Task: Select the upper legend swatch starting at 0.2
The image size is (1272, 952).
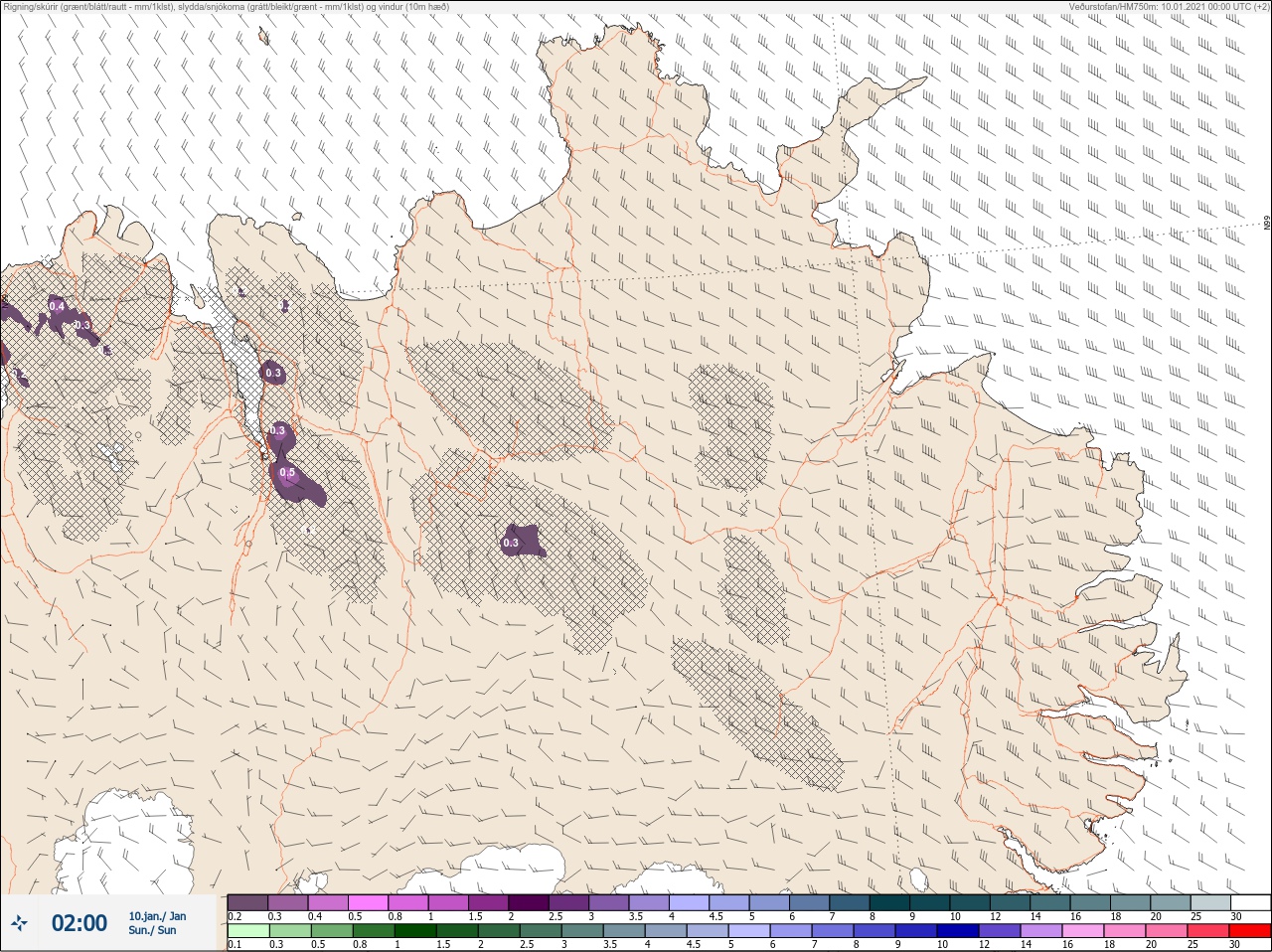Action: coord(247,902)
